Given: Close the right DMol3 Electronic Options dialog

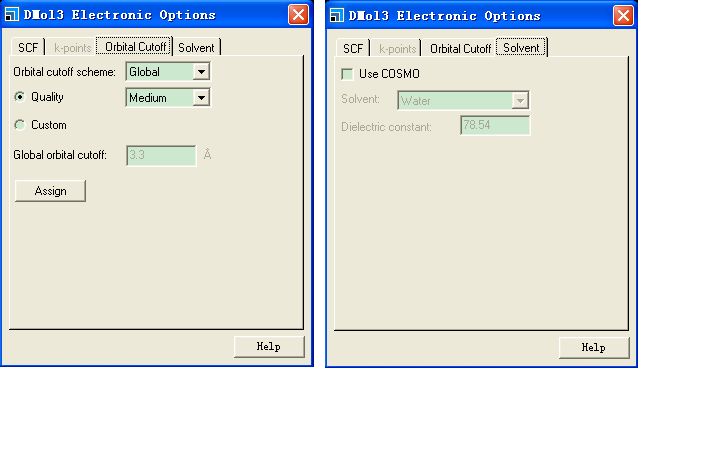Looking at the screenshot, I should tap(623, 16).
